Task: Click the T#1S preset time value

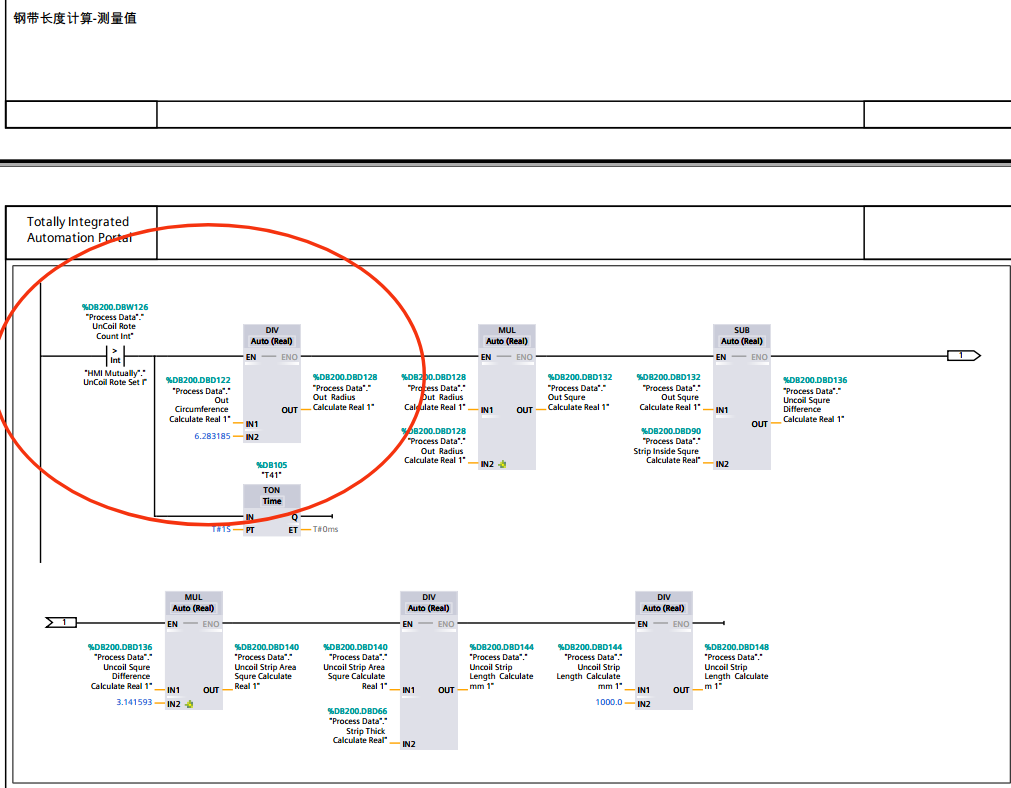Action: coord(221,529)
